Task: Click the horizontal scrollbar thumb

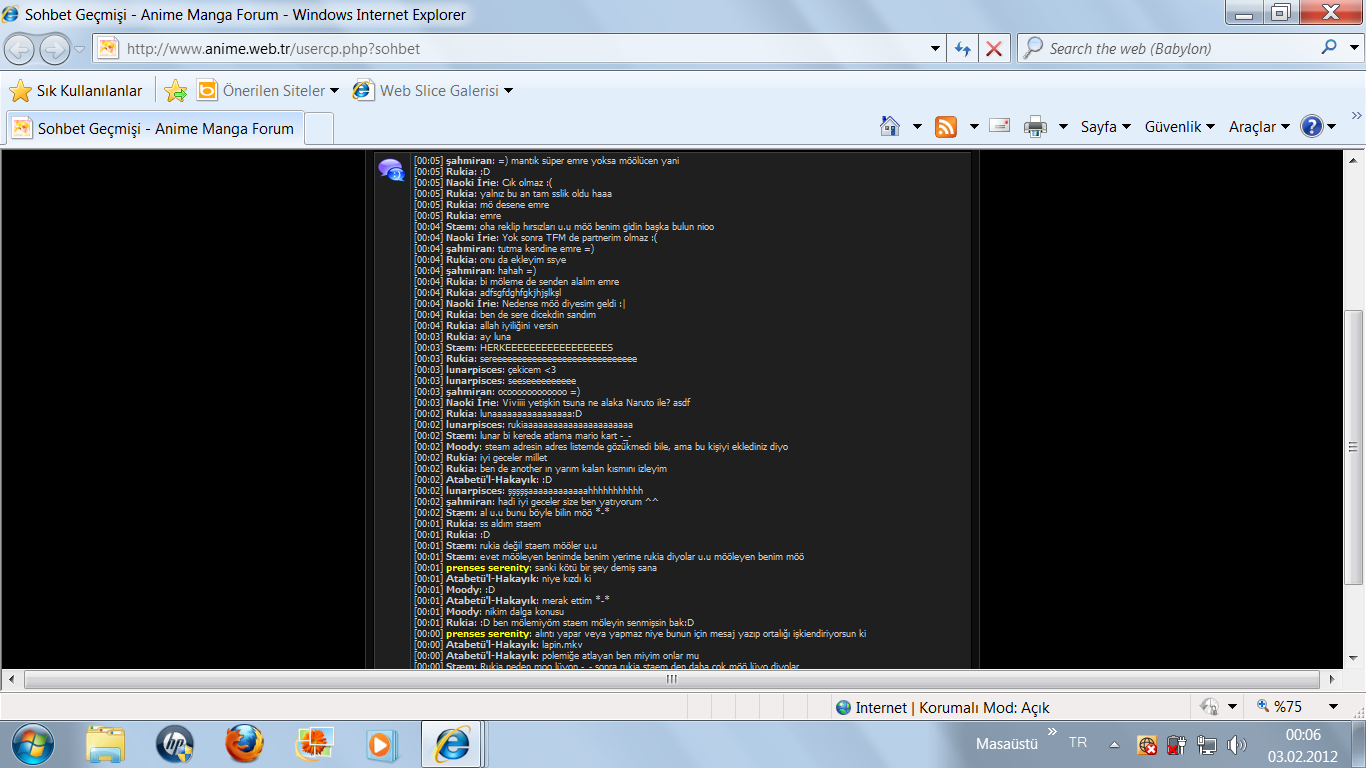Action: pos(671,679)
